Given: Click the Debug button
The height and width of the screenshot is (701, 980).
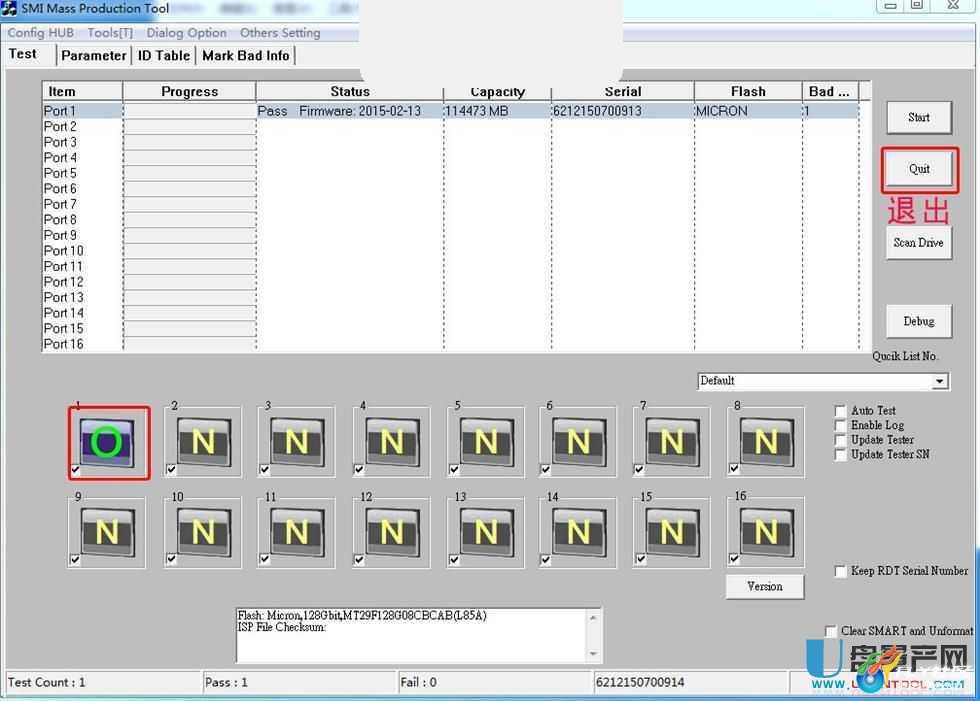Looking at the screenshot, I should [919, 321].
